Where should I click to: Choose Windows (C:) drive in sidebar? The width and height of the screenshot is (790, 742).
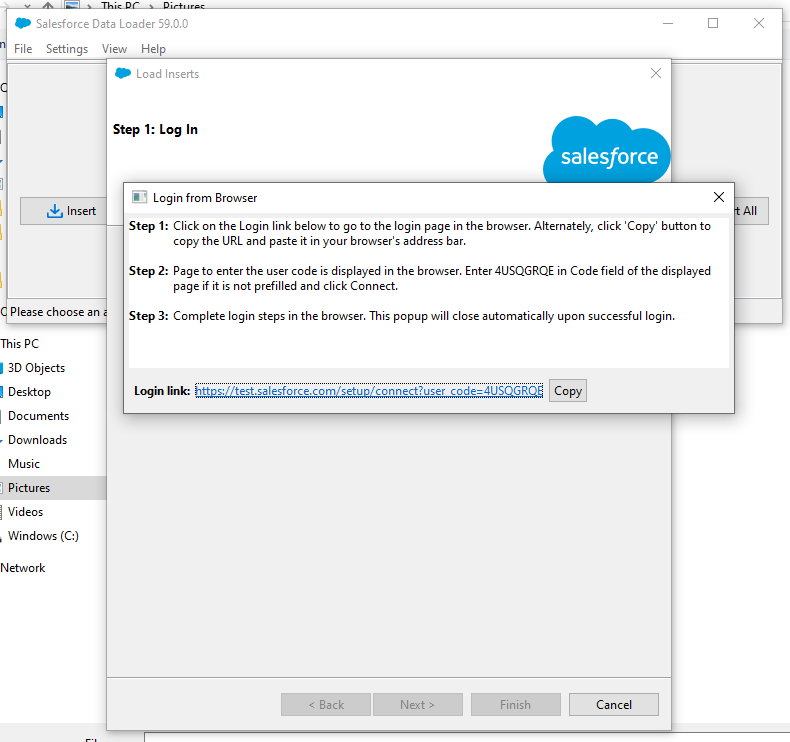pyautogui.click(x=43, y=536)
